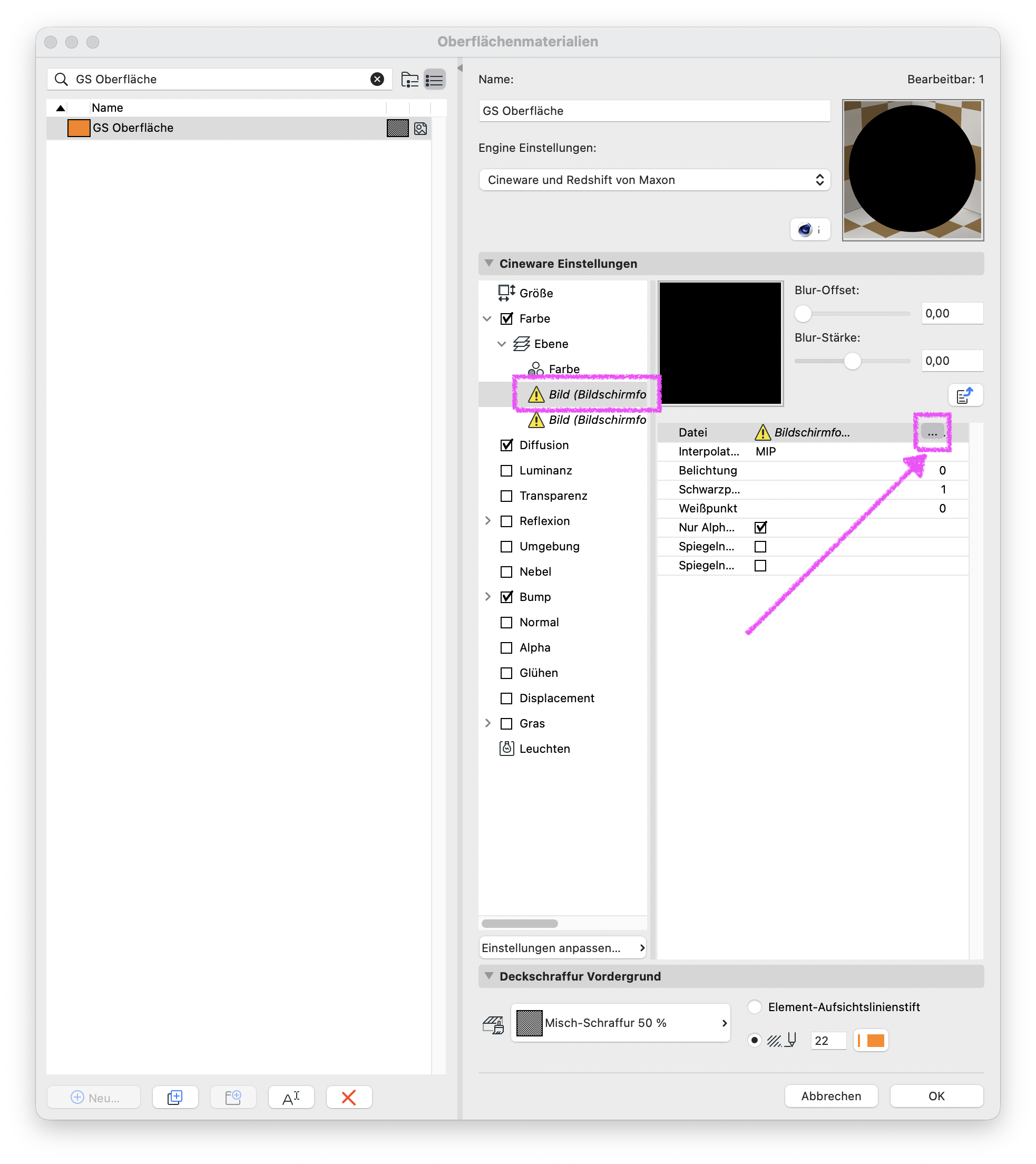The height and width of the screenshot is (1164, 1036).
Task: Toggle the first Spiegeln... checkbox
Action: [x=760, y=546]
